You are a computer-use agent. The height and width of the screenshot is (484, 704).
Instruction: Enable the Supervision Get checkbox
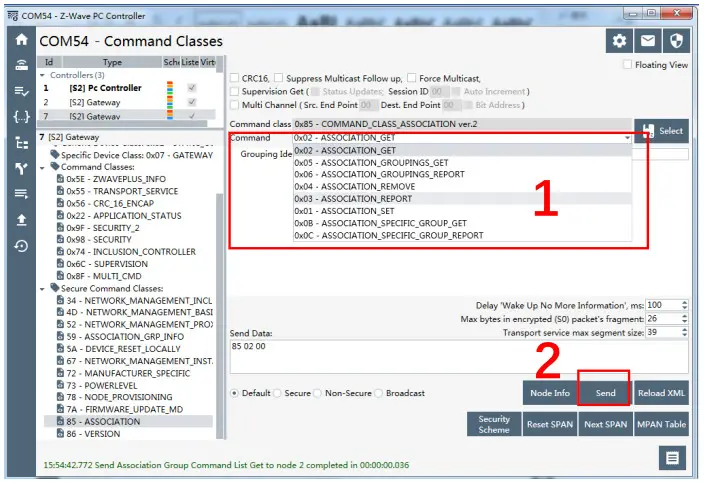pyautogui.click(x=234, y=92)
